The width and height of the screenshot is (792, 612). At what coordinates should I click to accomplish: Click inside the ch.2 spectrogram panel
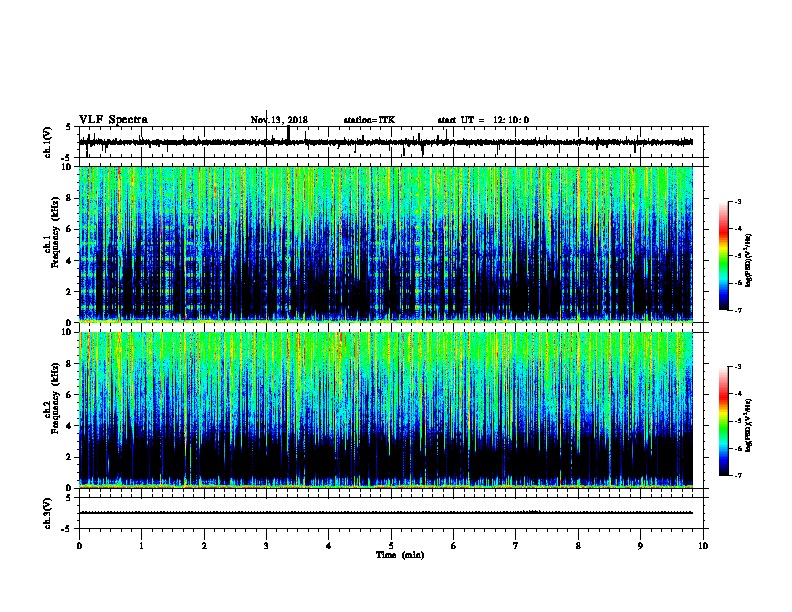click(386, 410)
